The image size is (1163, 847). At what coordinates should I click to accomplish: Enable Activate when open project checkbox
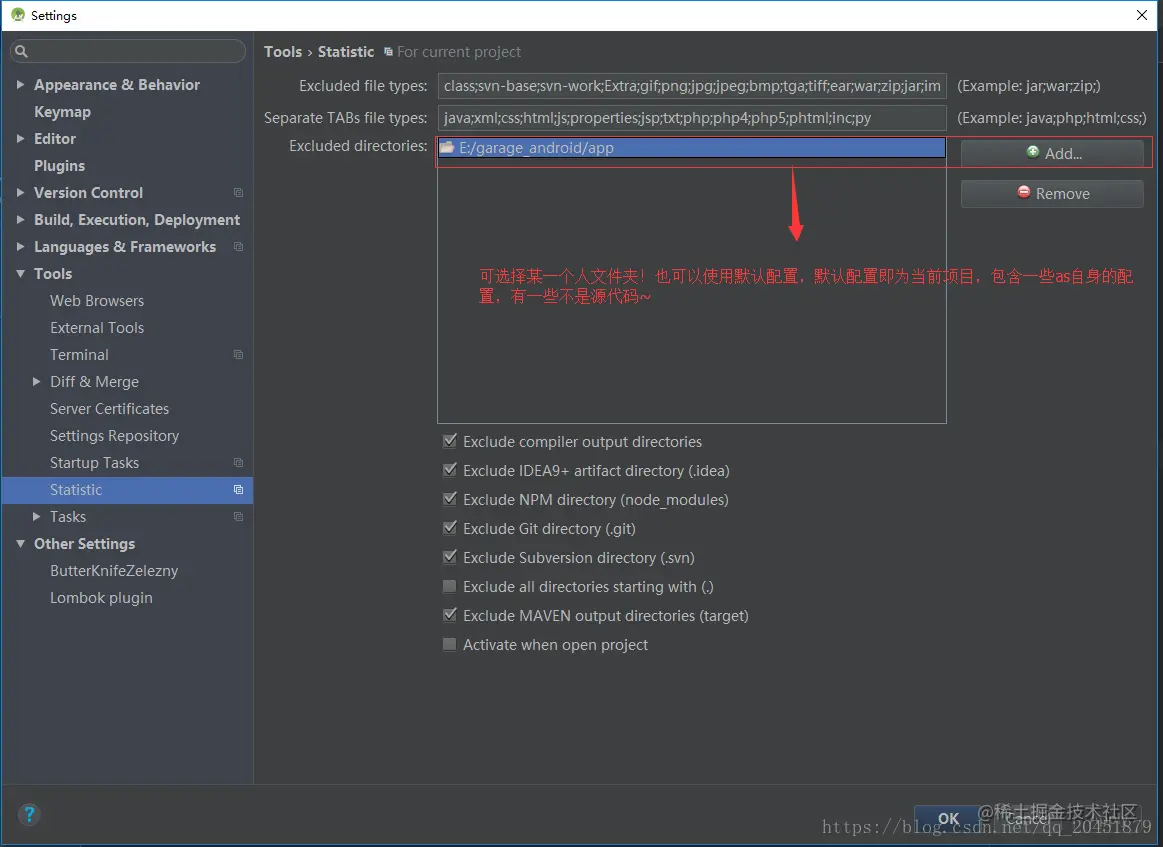click(x=449, y=645)
